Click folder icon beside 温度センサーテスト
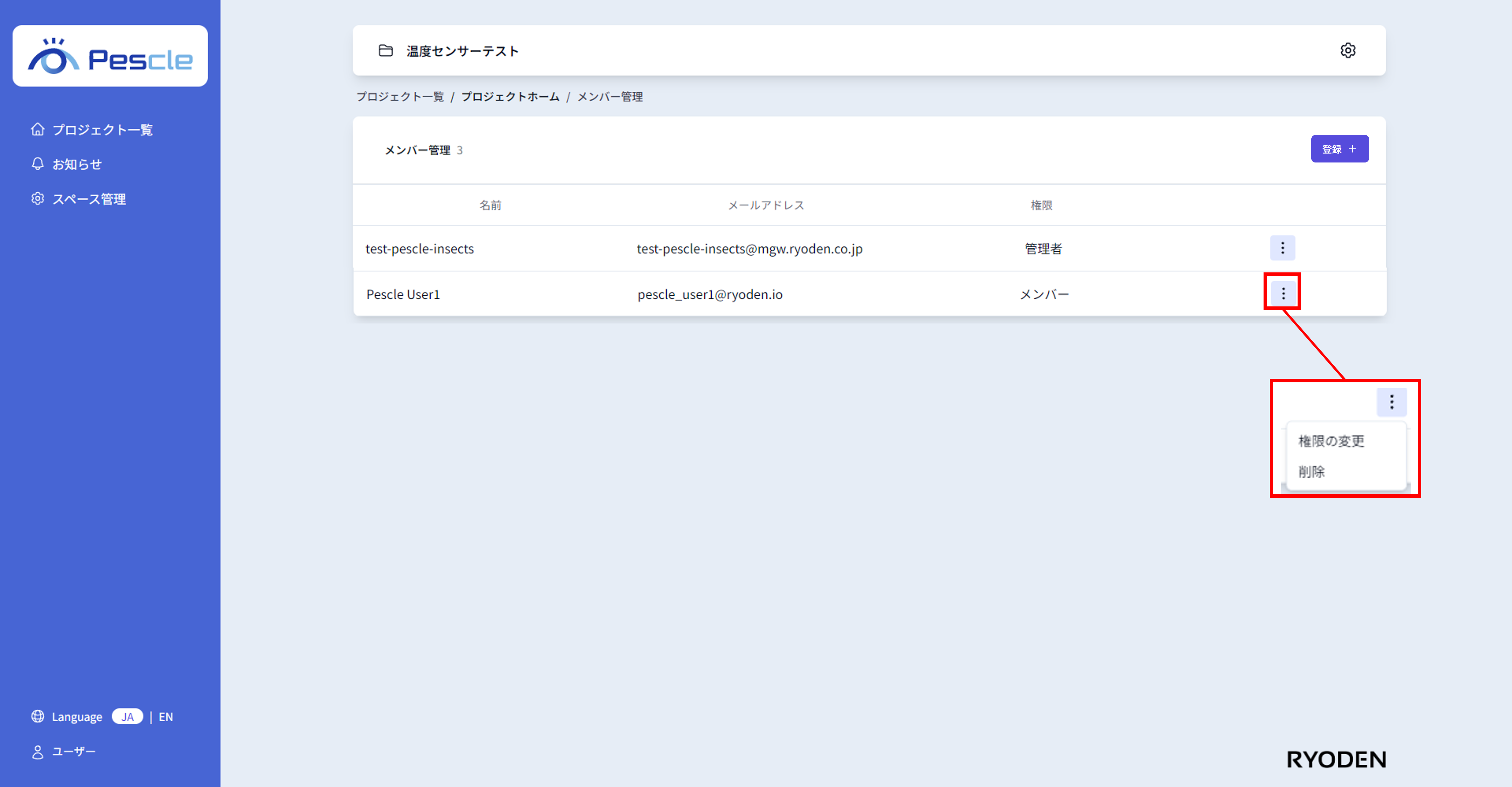This screenshot has height=787, width=1512. tap(386, 50)
